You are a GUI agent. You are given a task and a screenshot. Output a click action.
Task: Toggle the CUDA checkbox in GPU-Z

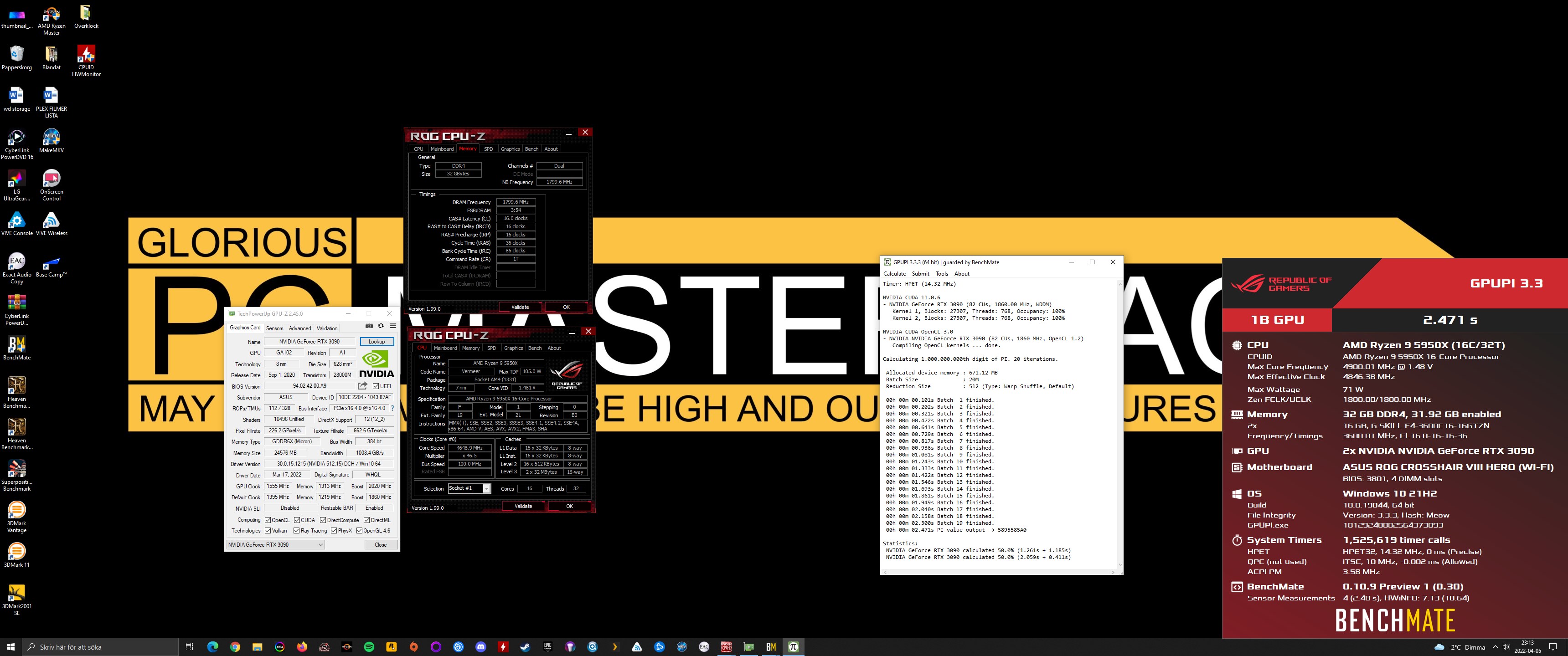297,520
